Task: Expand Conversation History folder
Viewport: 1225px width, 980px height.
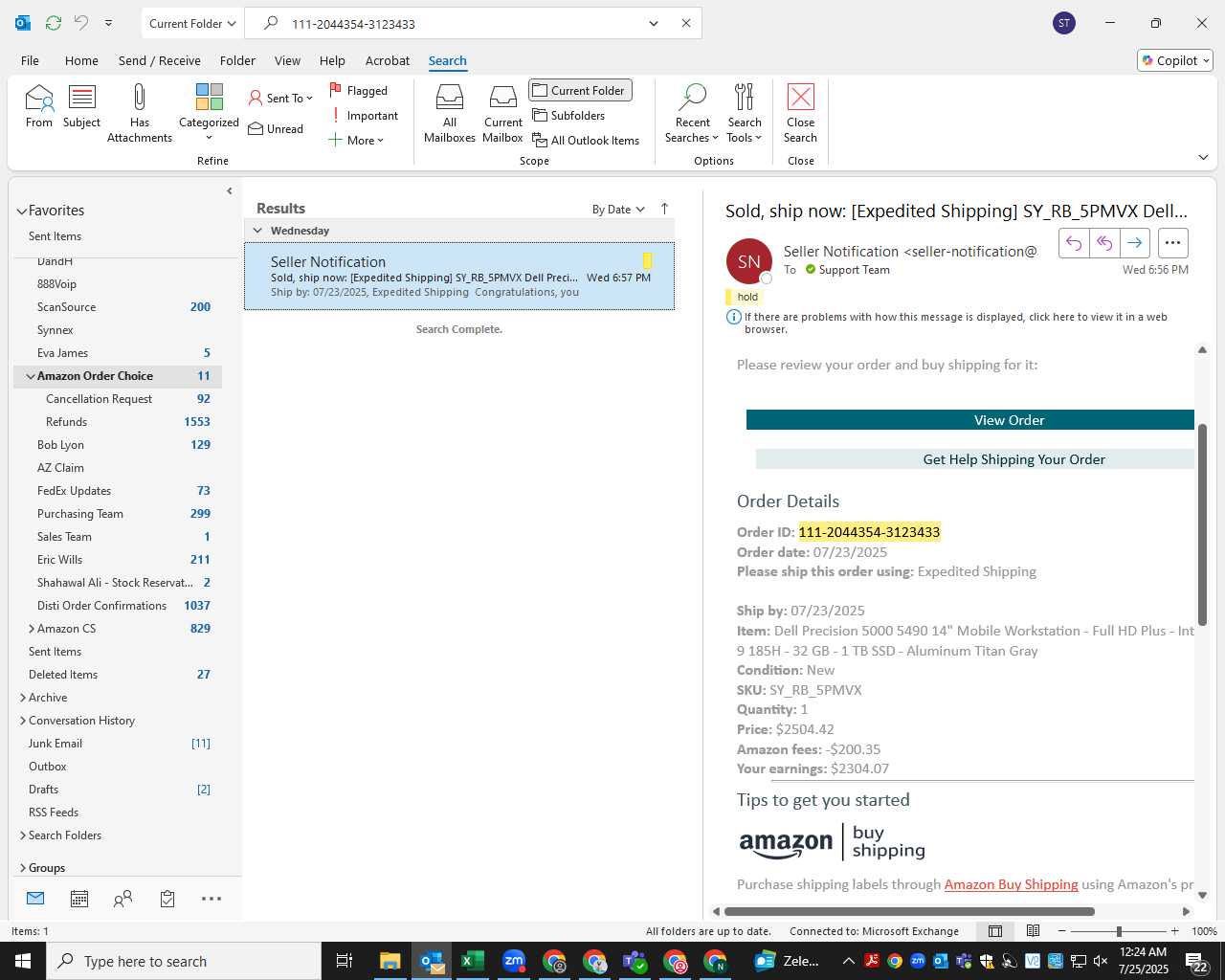Action: click(x=23, y=721)
